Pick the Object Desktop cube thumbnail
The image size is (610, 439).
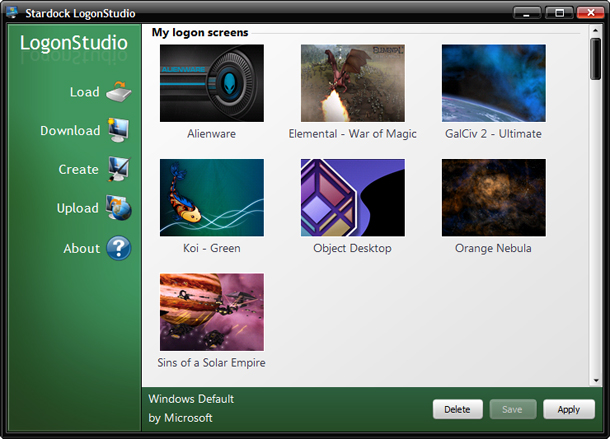tap(352, 197)
